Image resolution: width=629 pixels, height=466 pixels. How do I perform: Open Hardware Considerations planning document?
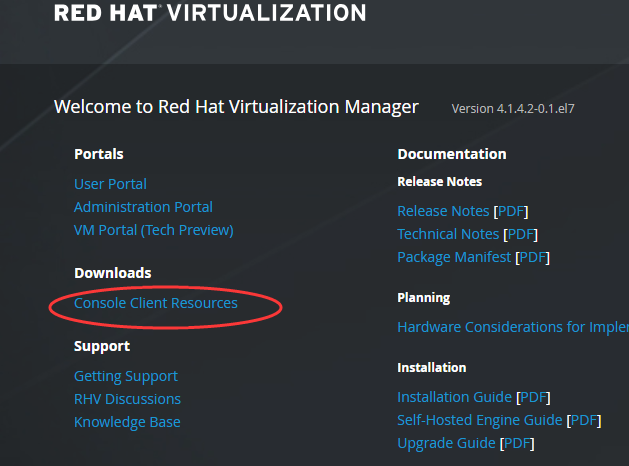[x=513, y=327]
